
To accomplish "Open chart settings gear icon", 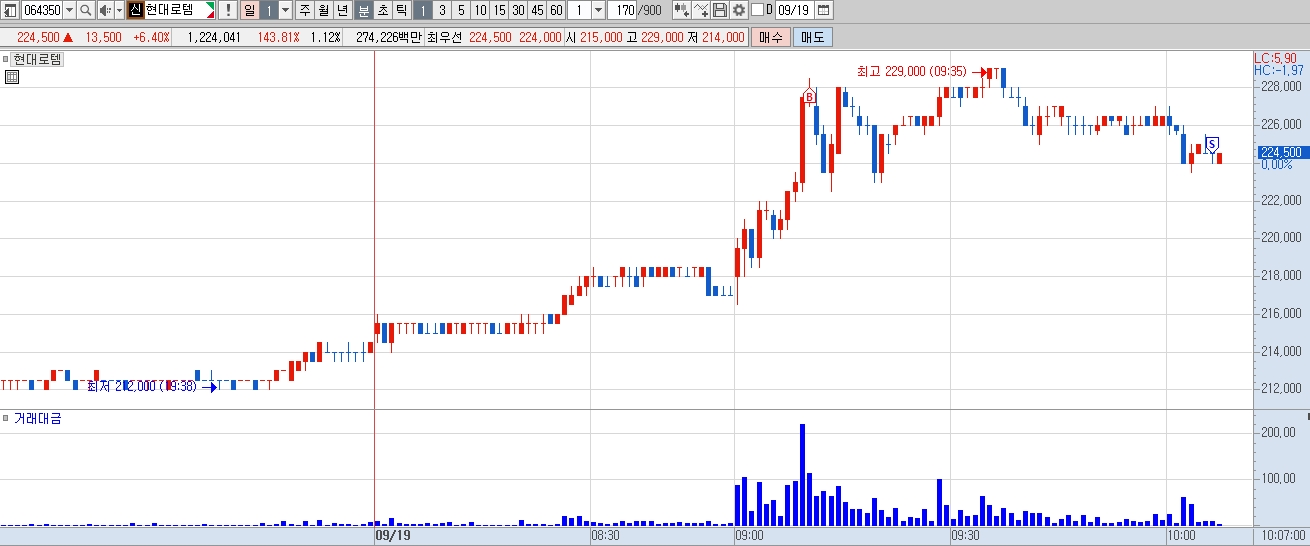I will point(739,10).
